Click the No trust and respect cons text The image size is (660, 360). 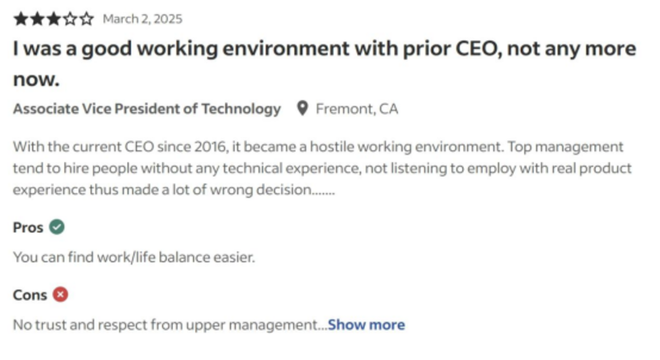[170, 325]
